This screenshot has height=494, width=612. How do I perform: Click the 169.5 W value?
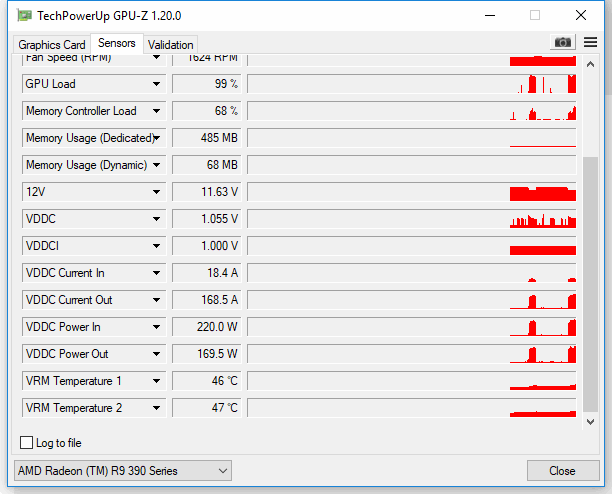(x=207, y=354)
